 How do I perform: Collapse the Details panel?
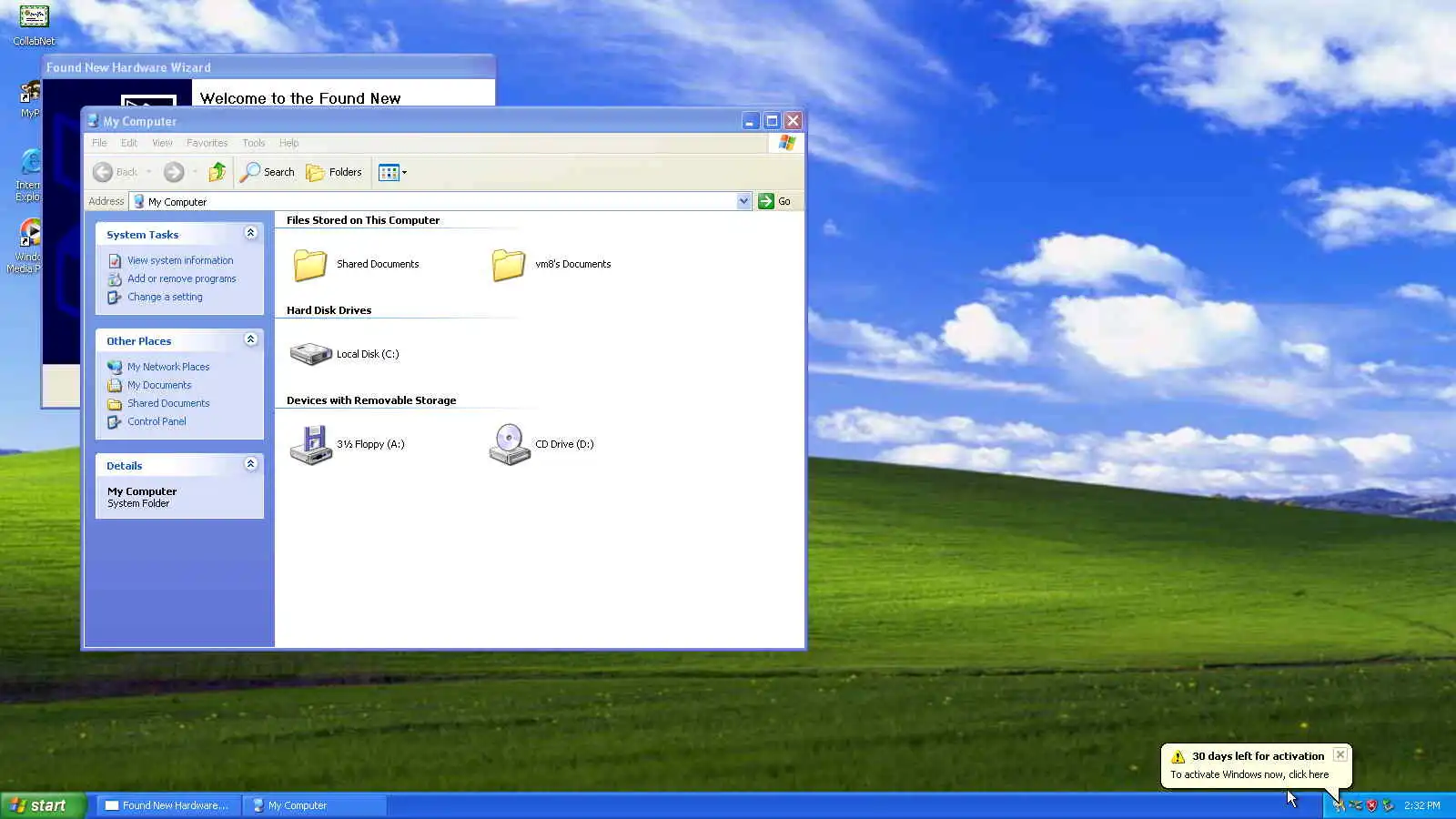coord(250,465)
